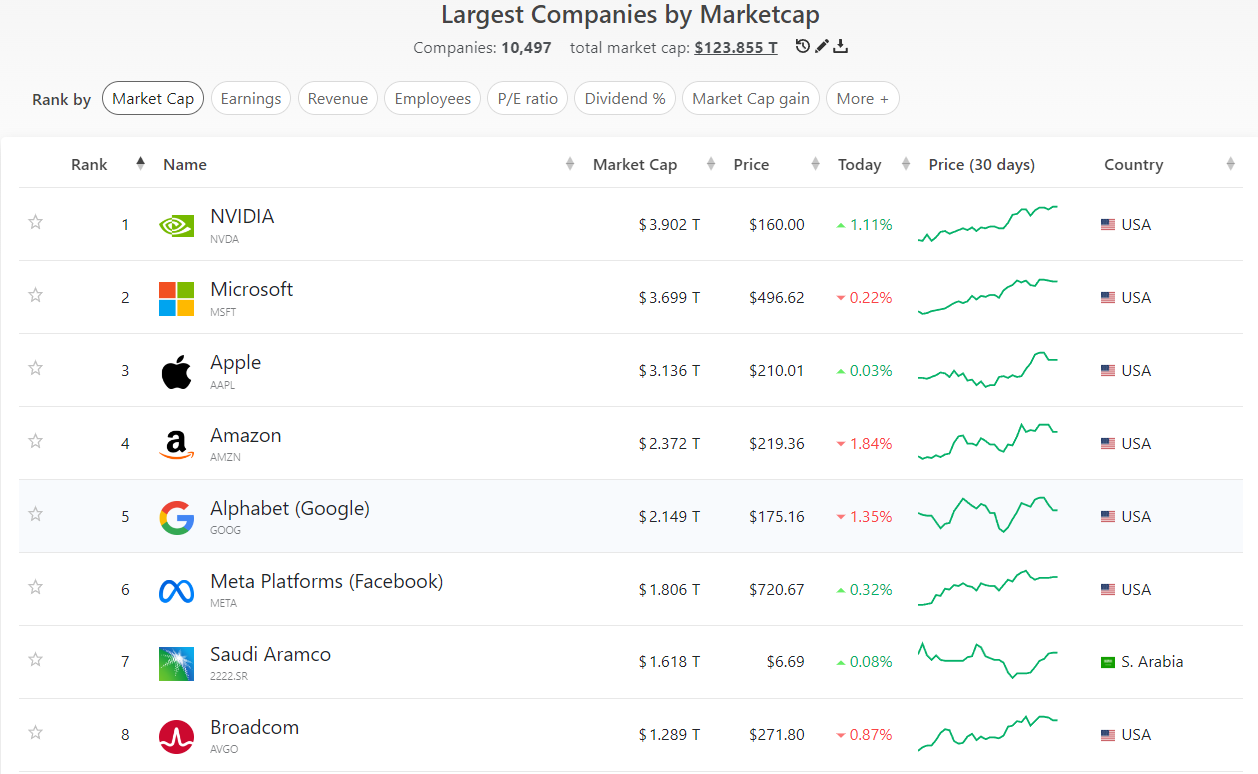This screenshot has width=1258, height=774.
Task: Toggle the favorite star for Amazon
Action: [x=36, y=441]
